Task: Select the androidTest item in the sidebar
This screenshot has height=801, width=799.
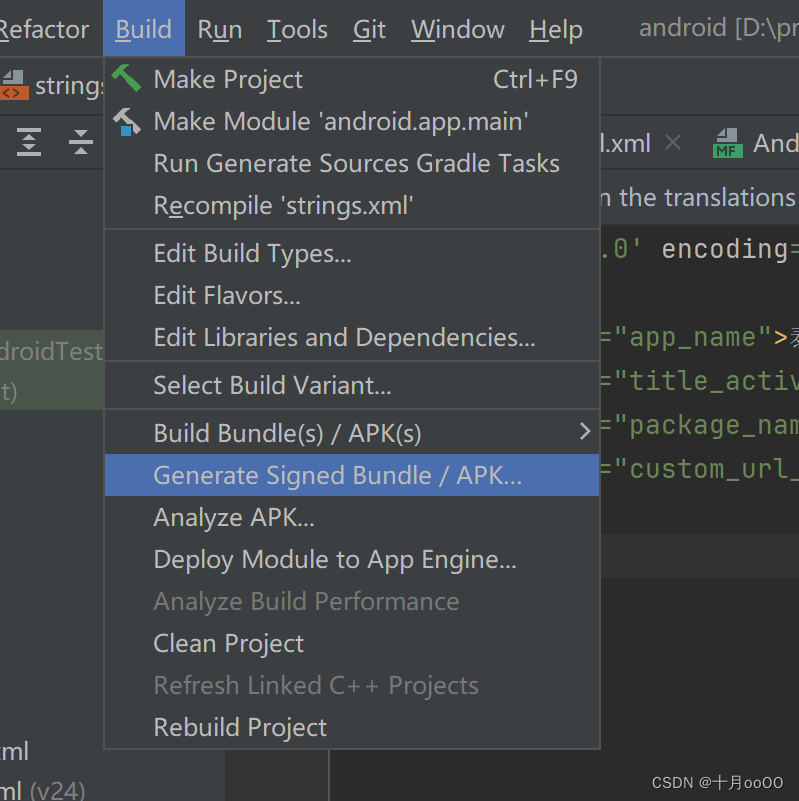Action: pos(50,351)
